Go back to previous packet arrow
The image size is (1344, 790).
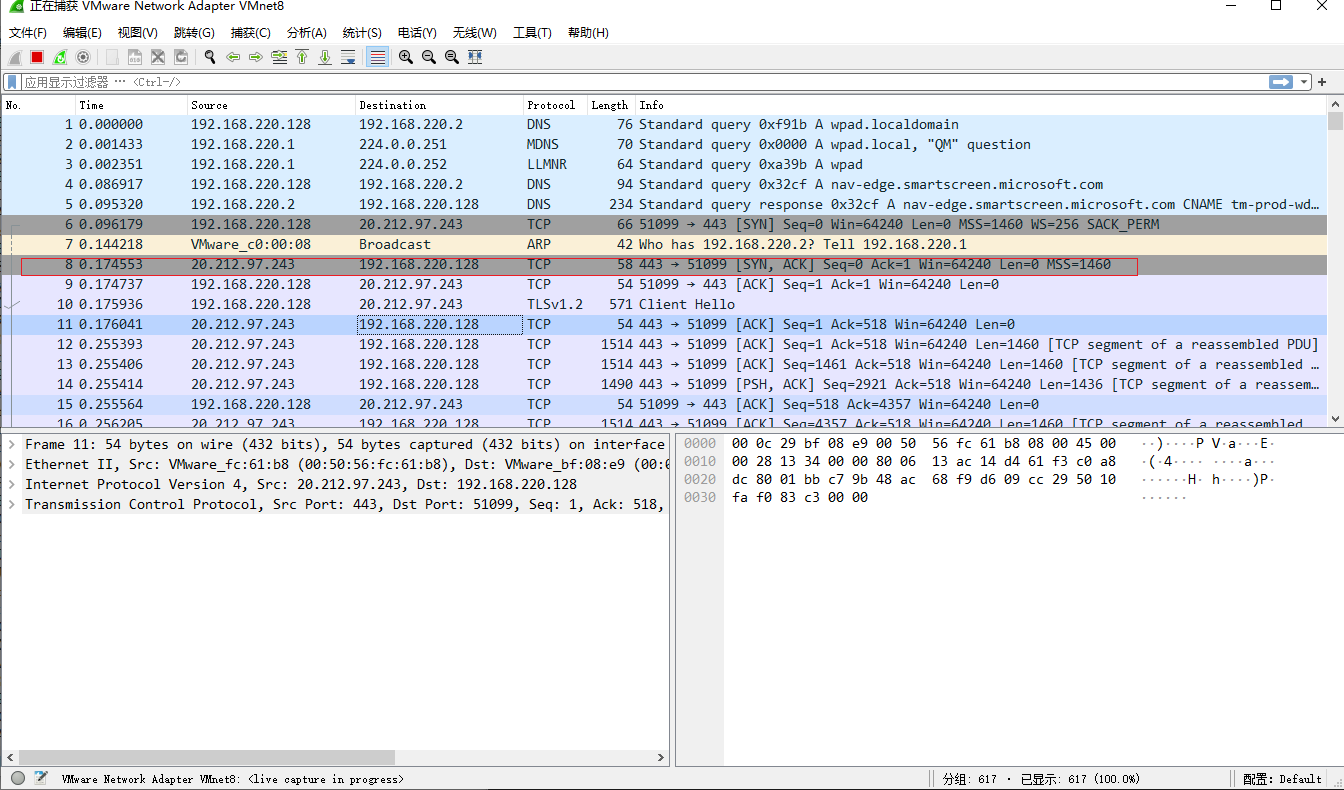click(x=233, y=57)
